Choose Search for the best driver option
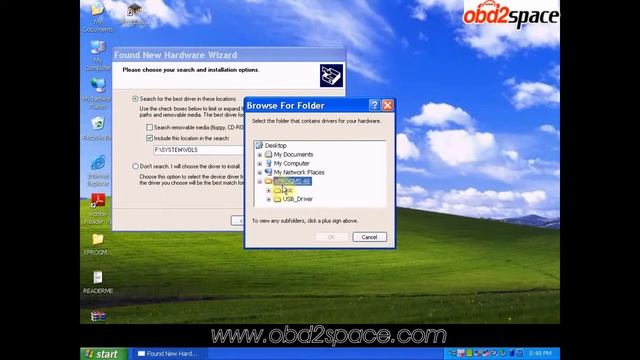Viewport: 640px width, 360px height. [x=136, y=99]
